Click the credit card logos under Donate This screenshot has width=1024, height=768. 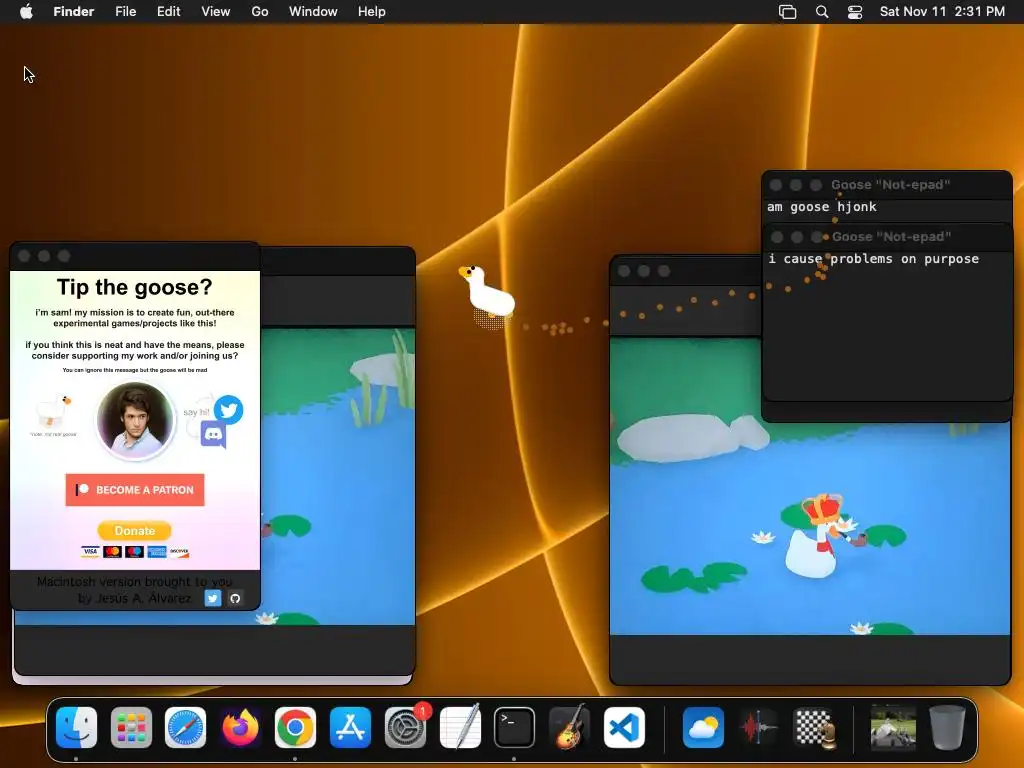tap(135, 552)
